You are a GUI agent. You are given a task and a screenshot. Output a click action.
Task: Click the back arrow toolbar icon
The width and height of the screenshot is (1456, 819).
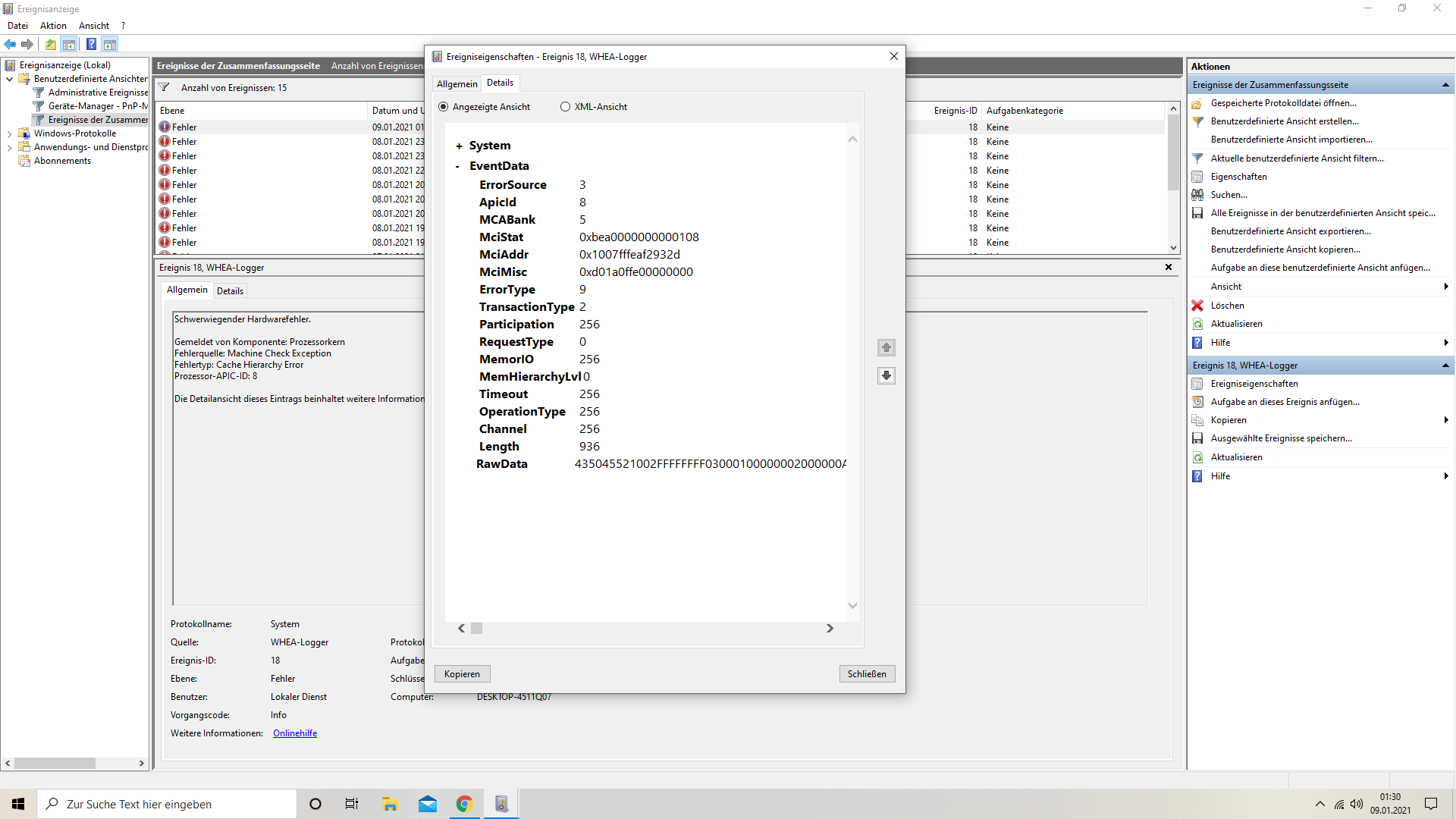10,44
